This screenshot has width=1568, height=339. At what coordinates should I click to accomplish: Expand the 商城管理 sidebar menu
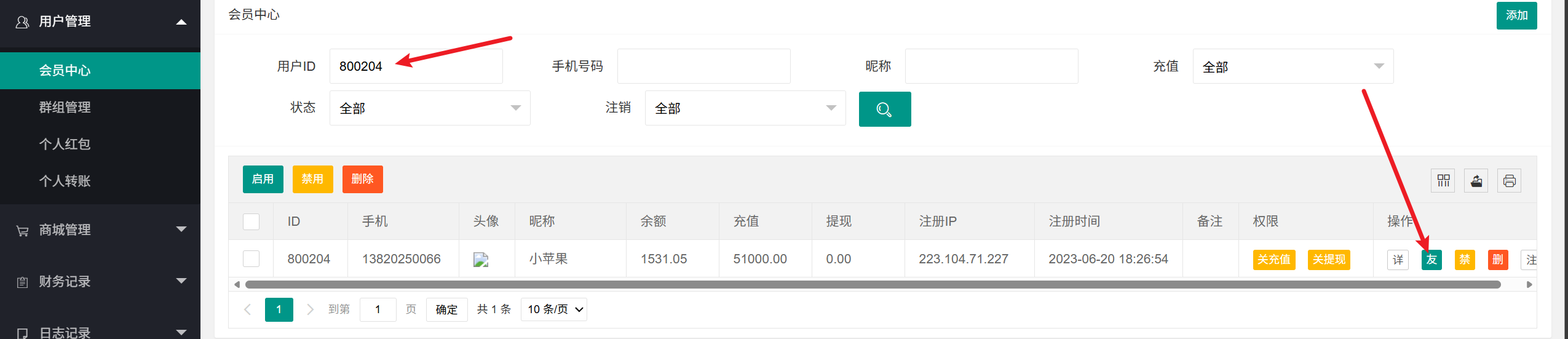tap(100, 229)
